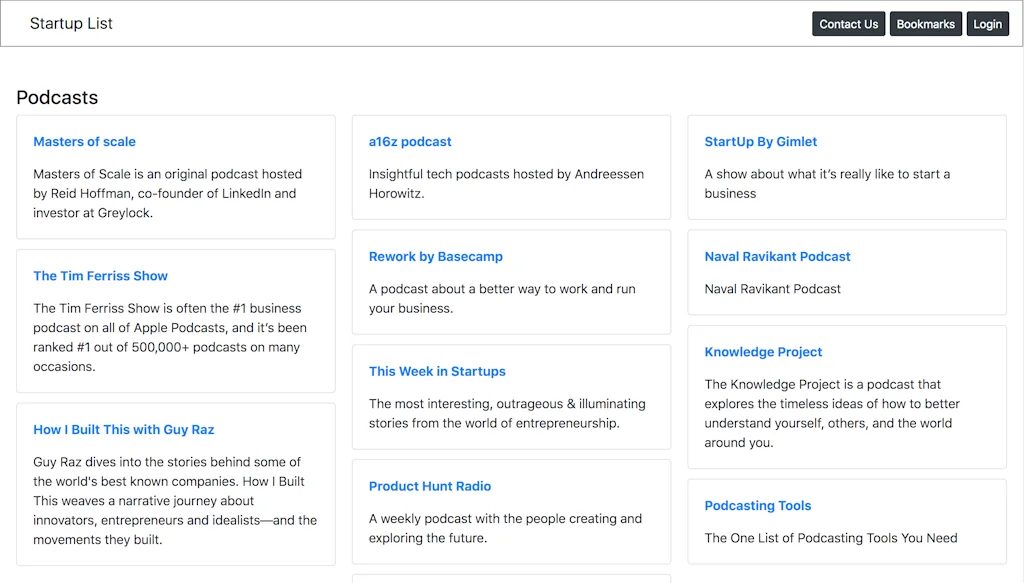The width and height of the screenshot is (1024, 583).
Task: Open the How I Built This link
Action: click(123, 429)
